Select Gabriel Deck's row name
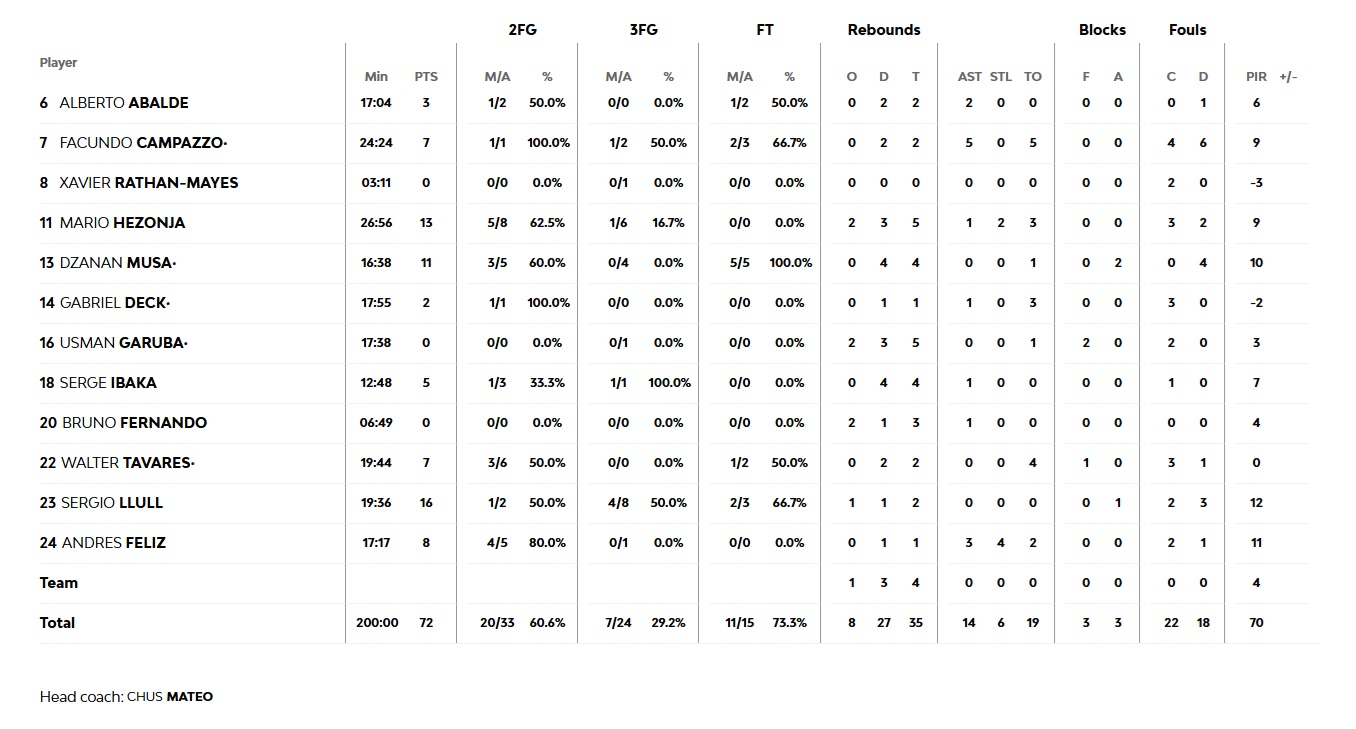This screenshot has width=1356, height=729. pos(114,303)
